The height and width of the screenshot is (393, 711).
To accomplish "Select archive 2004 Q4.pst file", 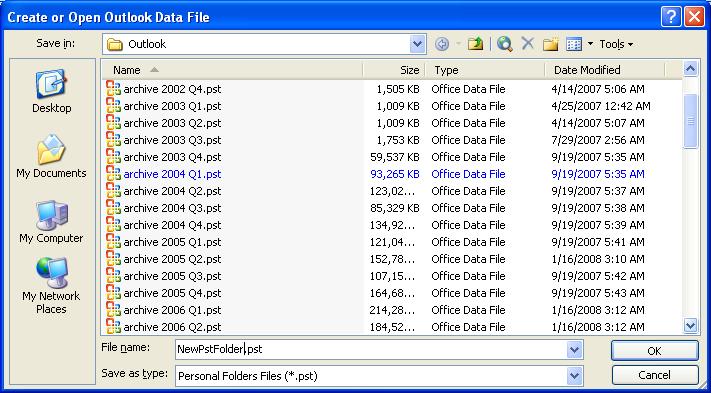I will coord(172,225).
